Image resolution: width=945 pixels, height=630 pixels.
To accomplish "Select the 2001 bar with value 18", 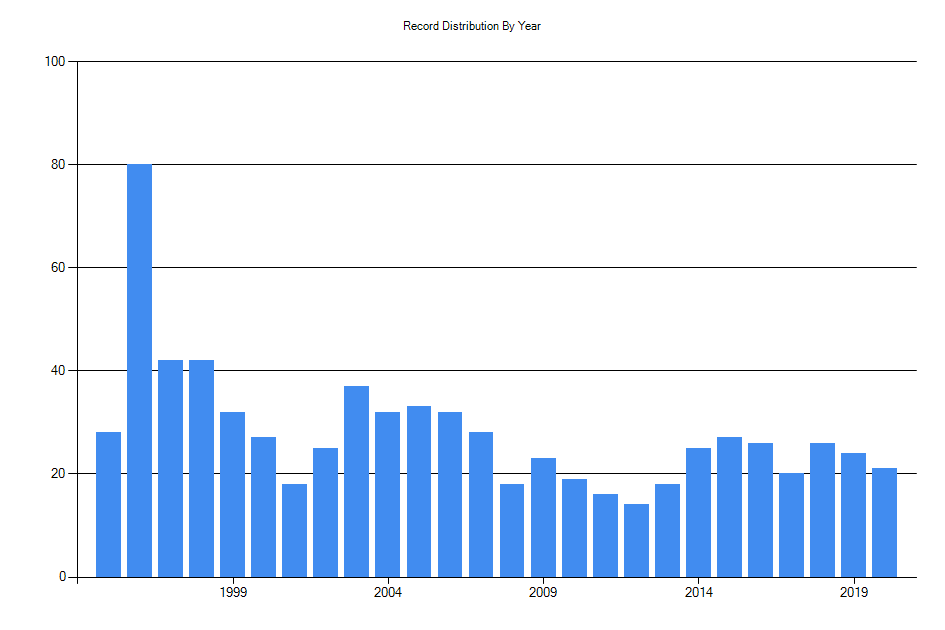I will point(295,531).
